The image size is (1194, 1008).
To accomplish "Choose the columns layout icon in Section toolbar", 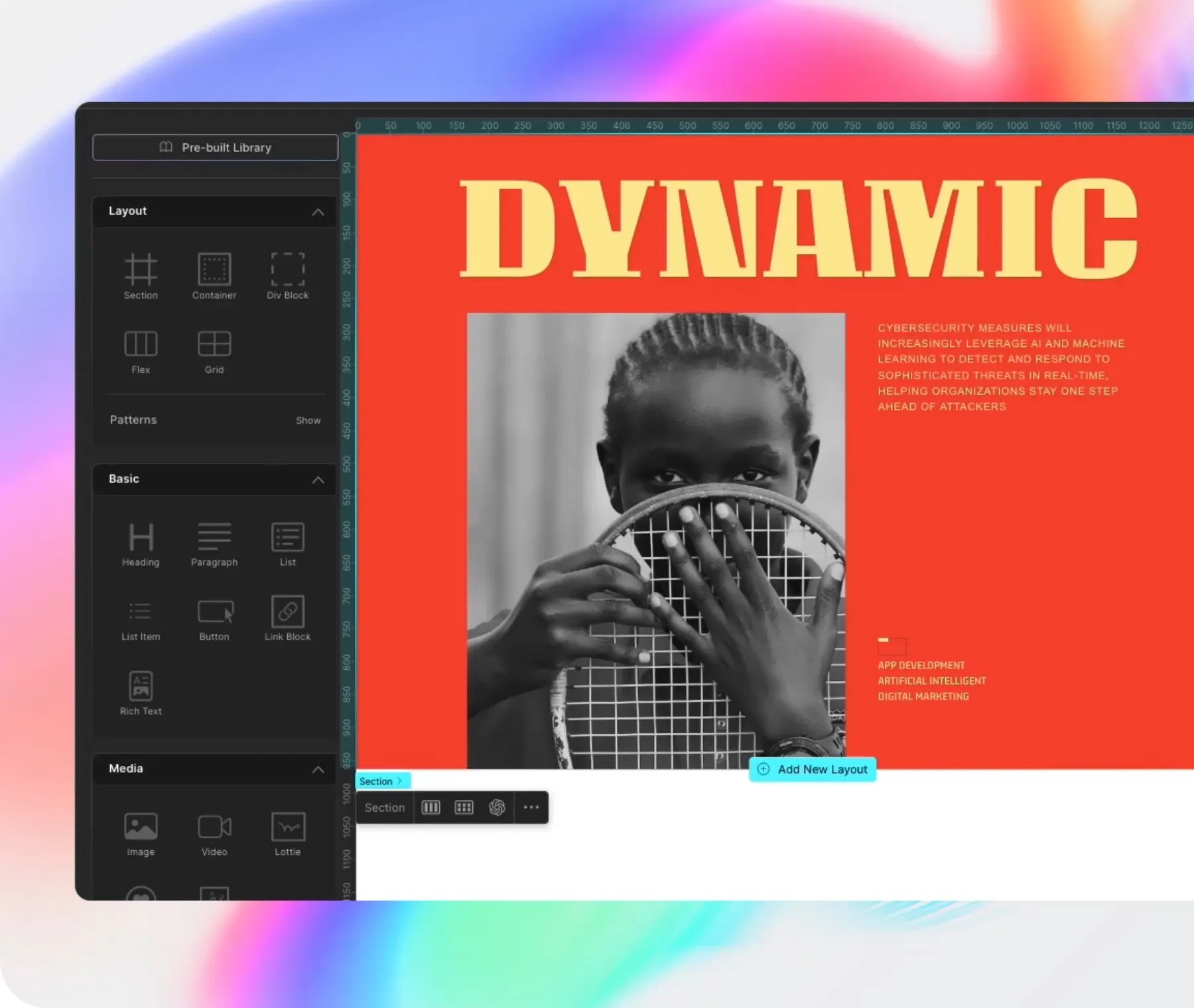I will (x=431, y=807).
